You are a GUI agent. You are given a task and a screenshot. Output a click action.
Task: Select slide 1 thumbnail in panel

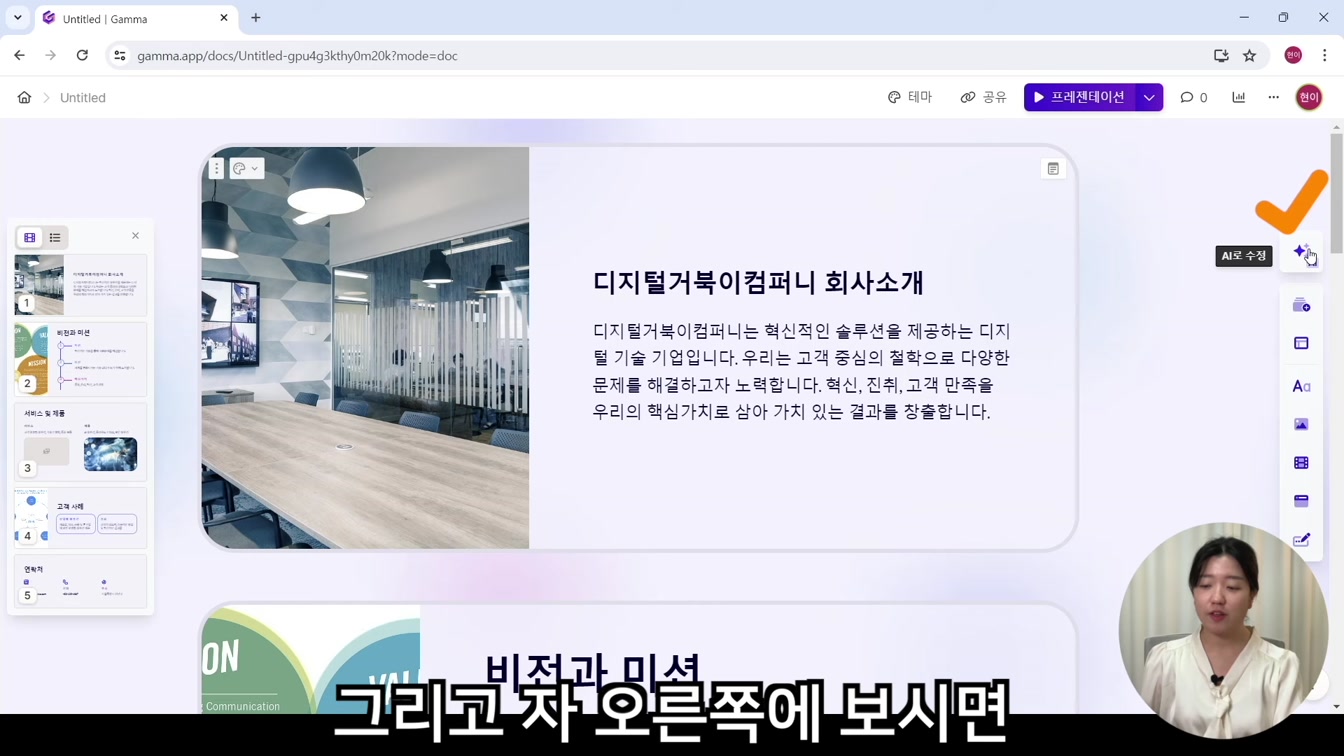click(81, 285)
